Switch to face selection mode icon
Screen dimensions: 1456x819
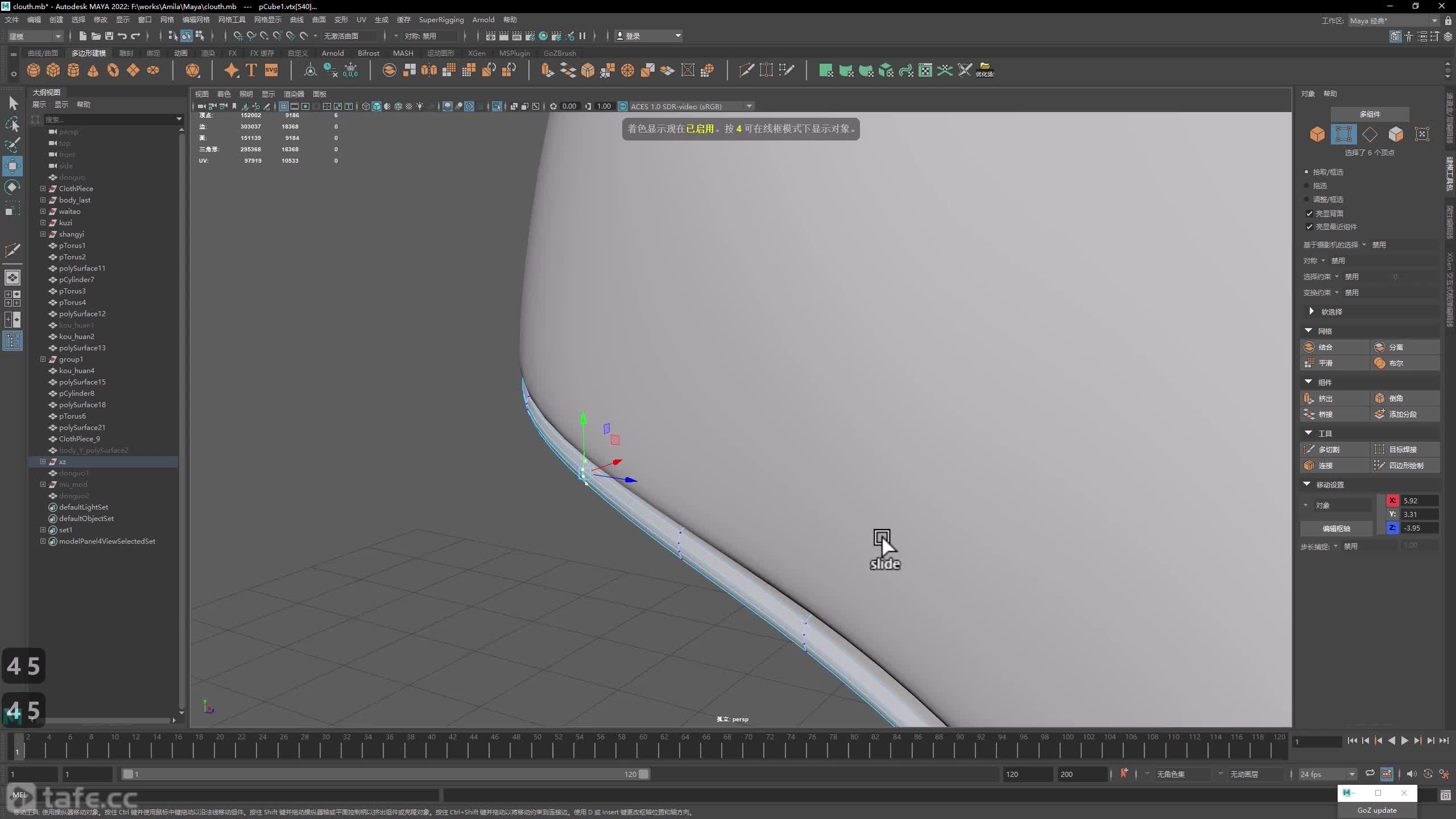1396,134
